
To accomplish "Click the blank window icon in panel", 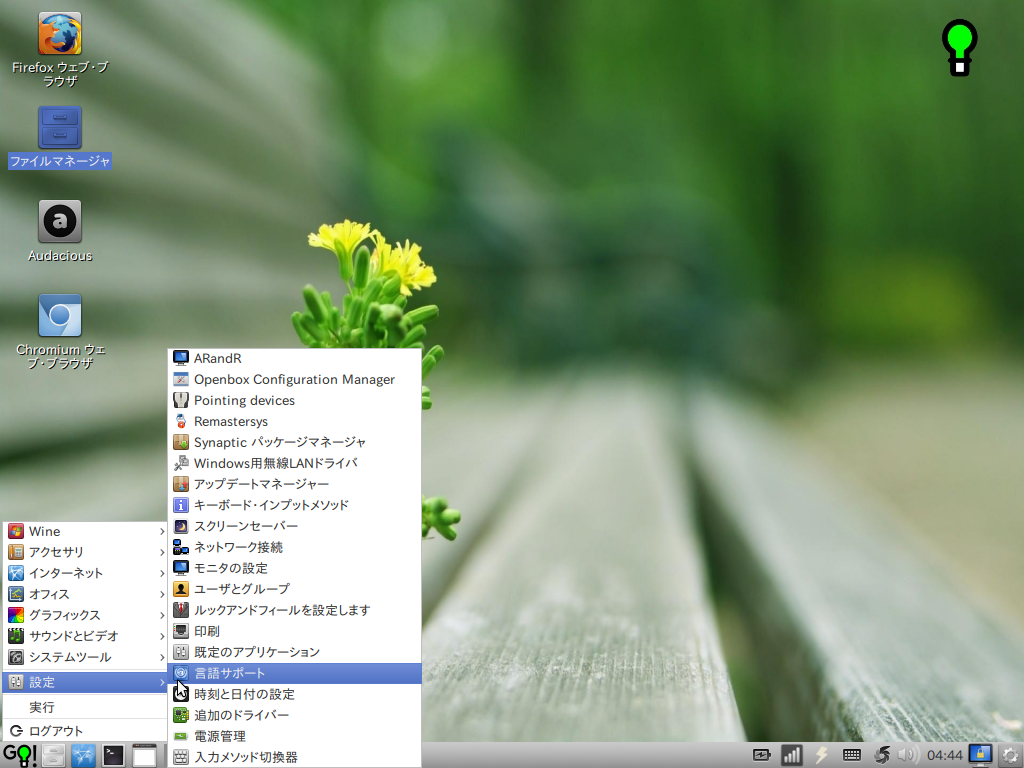I will click(144, 756).
